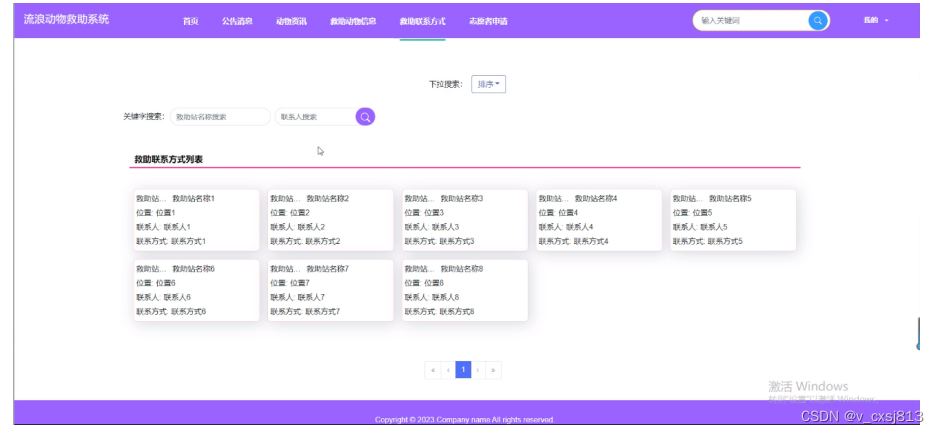Go to next page with › button
939x434 pixels.
point(478,370)
